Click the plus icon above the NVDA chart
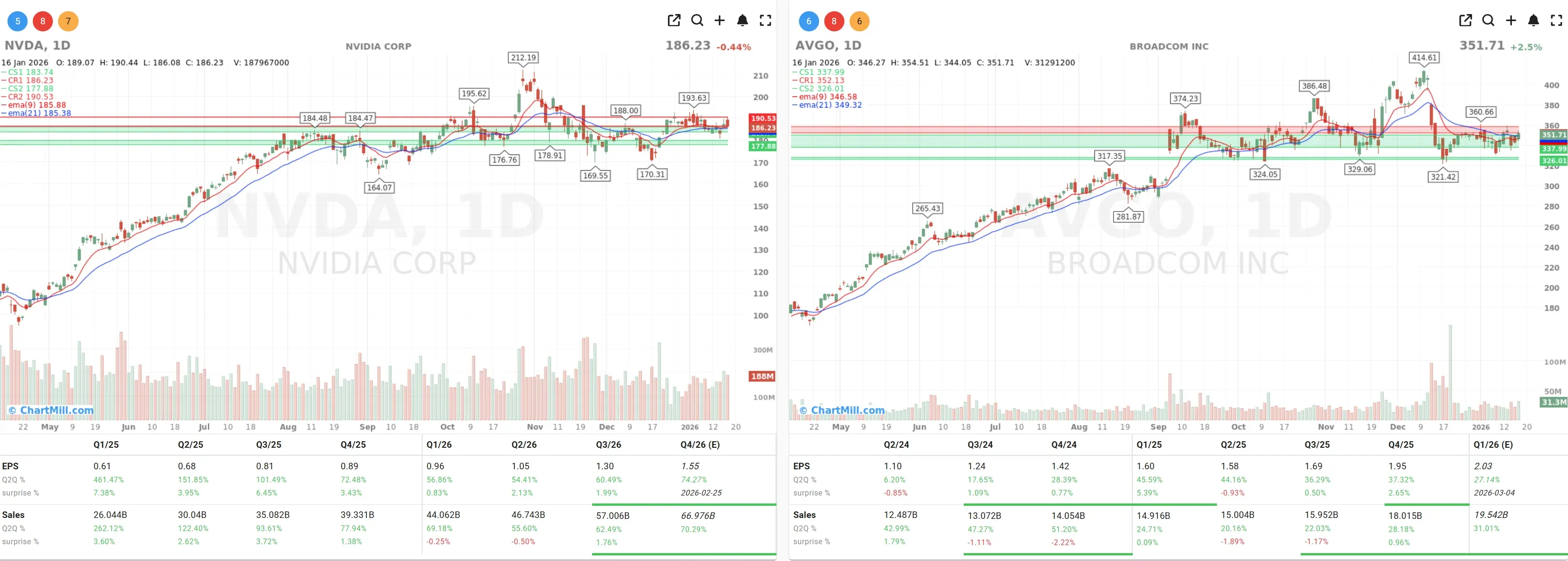The width and height of the screenshot is (1568, 561). coord(720,20)
